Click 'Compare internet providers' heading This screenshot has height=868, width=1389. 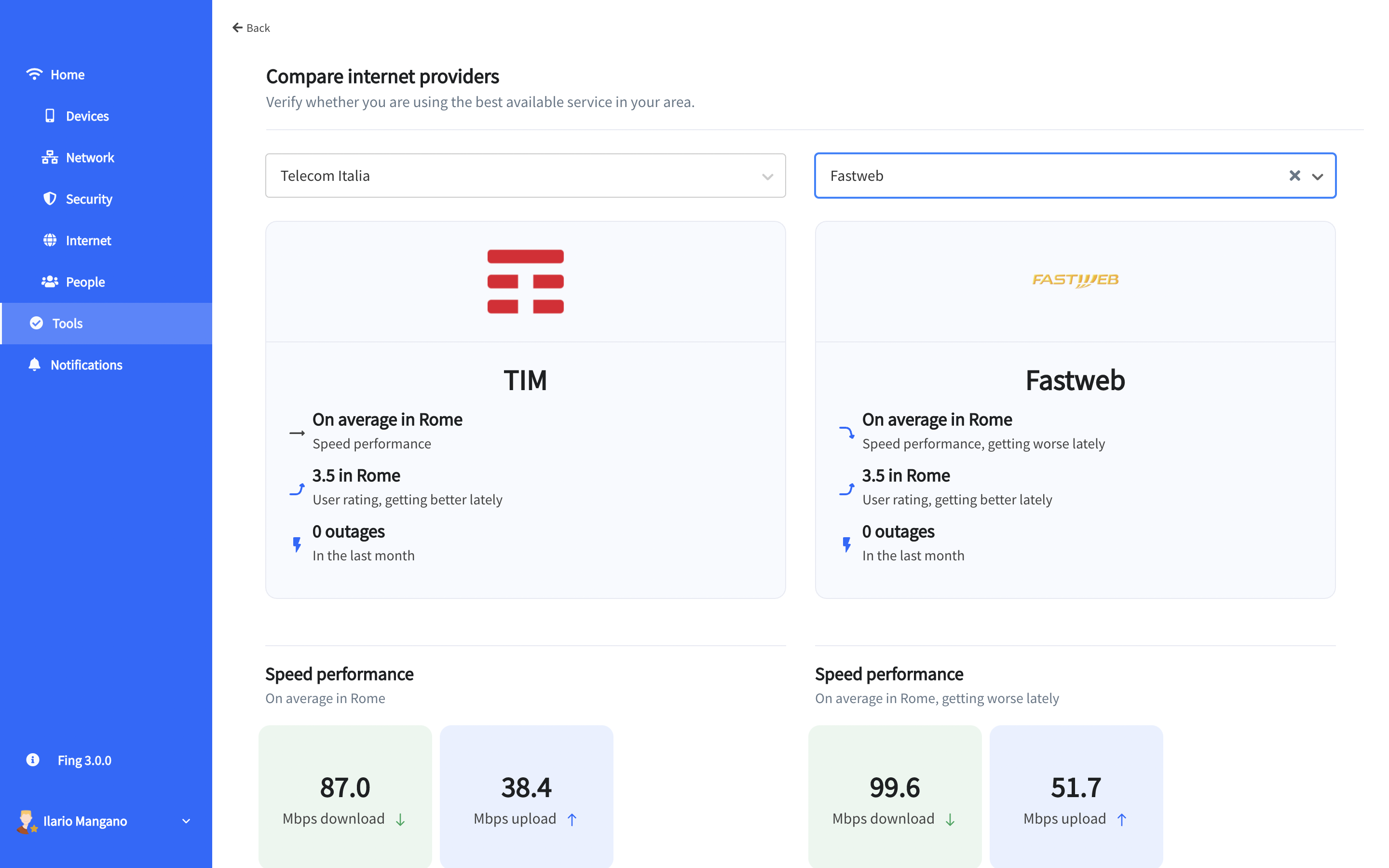[x=382, y=76]
